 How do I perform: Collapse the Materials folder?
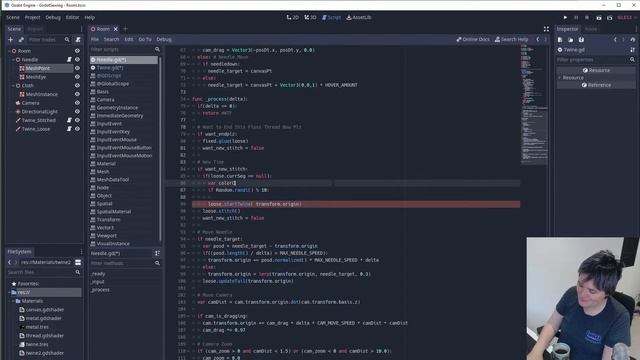coord(13,301)
